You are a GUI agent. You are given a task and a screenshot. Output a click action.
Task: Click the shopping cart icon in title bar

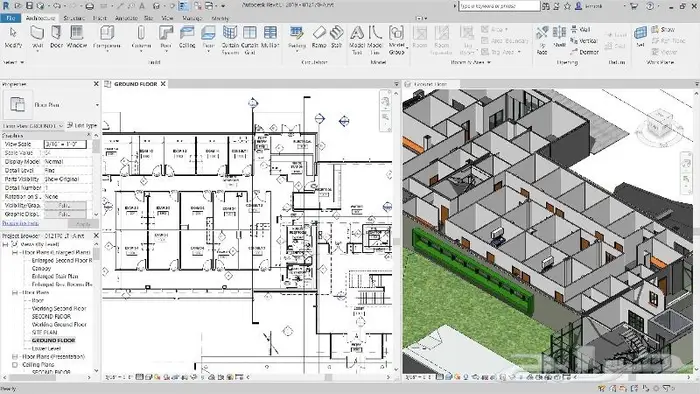click(x=633, y=6)
